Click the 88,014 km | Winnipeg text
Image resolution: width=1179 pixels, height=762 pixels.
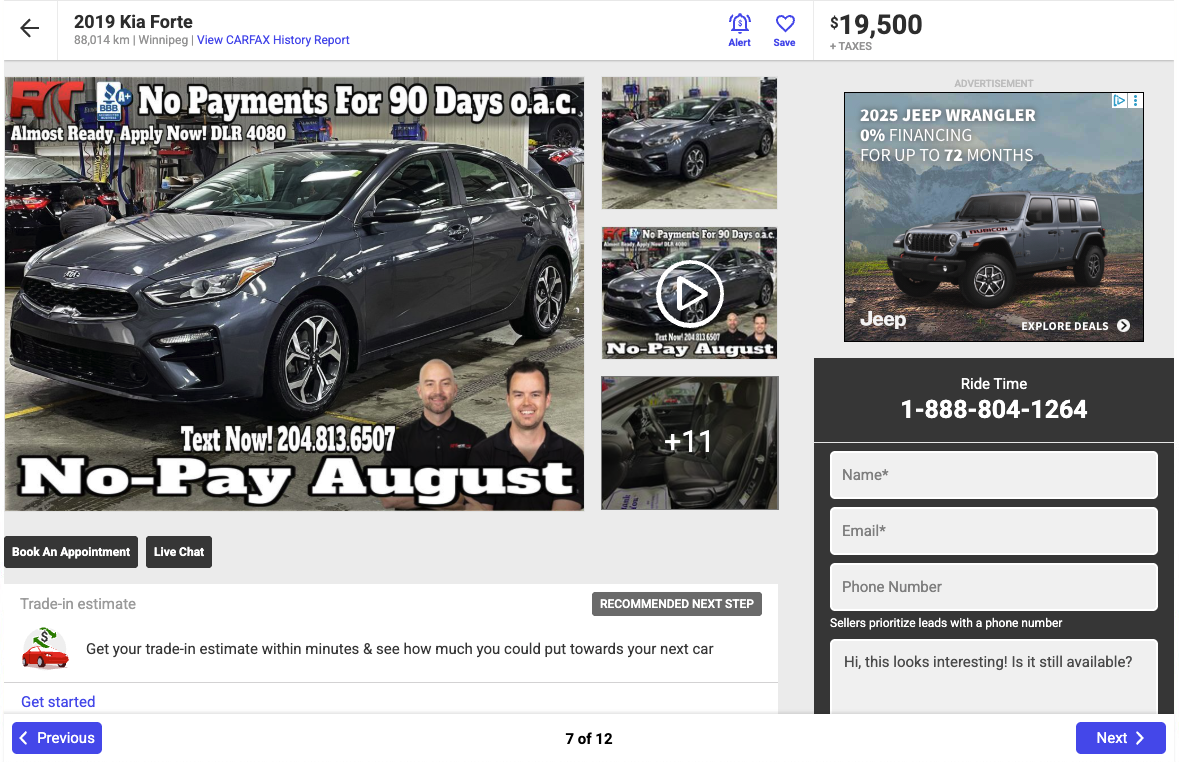[131, 40]
